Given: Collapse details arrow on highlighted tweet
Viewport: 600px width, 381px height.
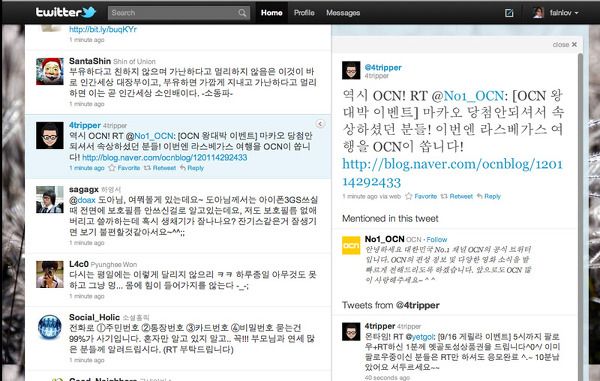Looking at the screenshot, I should [x=320, y=124].
